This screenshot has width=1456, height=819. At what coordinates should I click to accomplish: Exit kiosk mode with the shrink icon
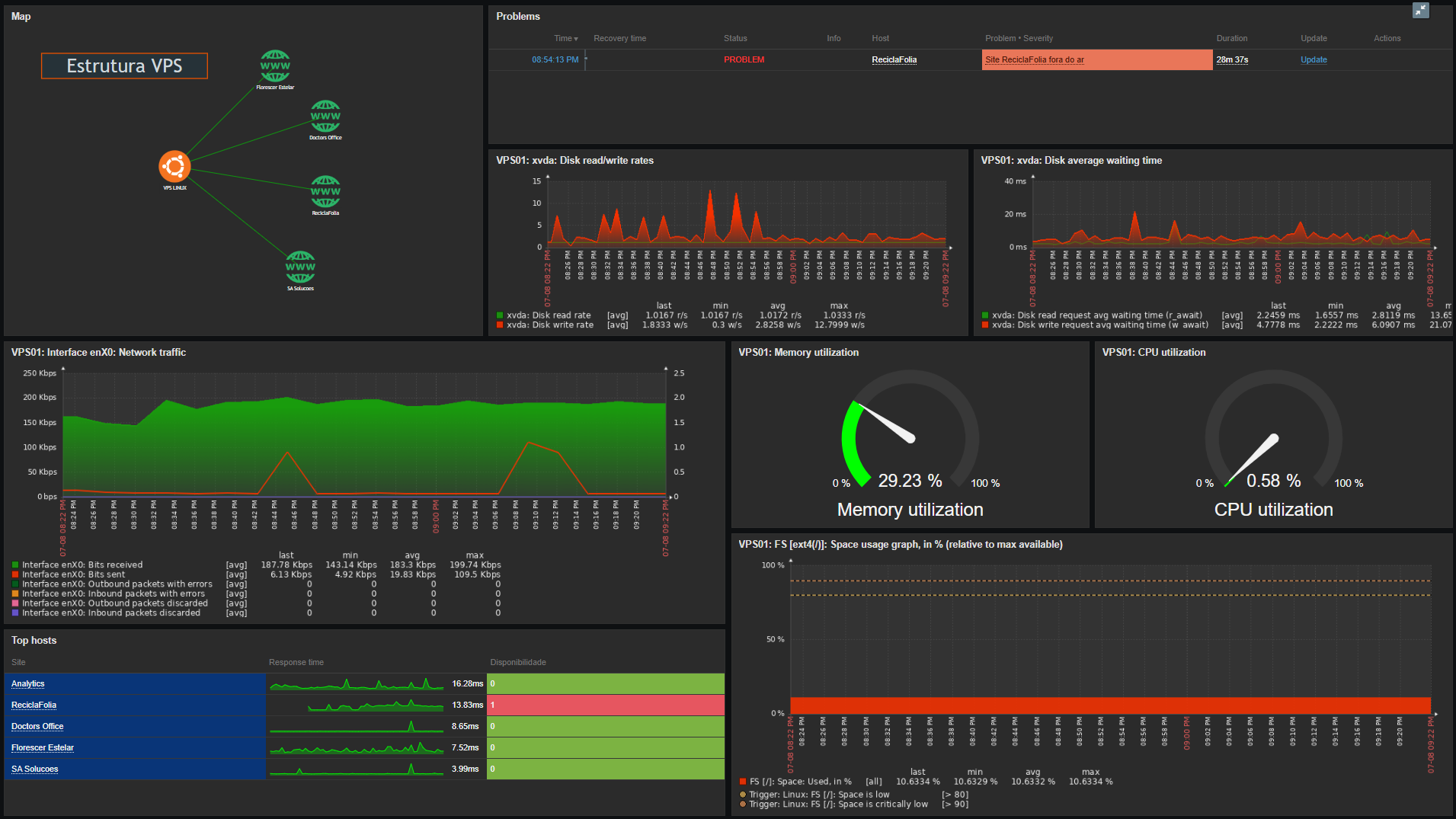[1420, 10]
